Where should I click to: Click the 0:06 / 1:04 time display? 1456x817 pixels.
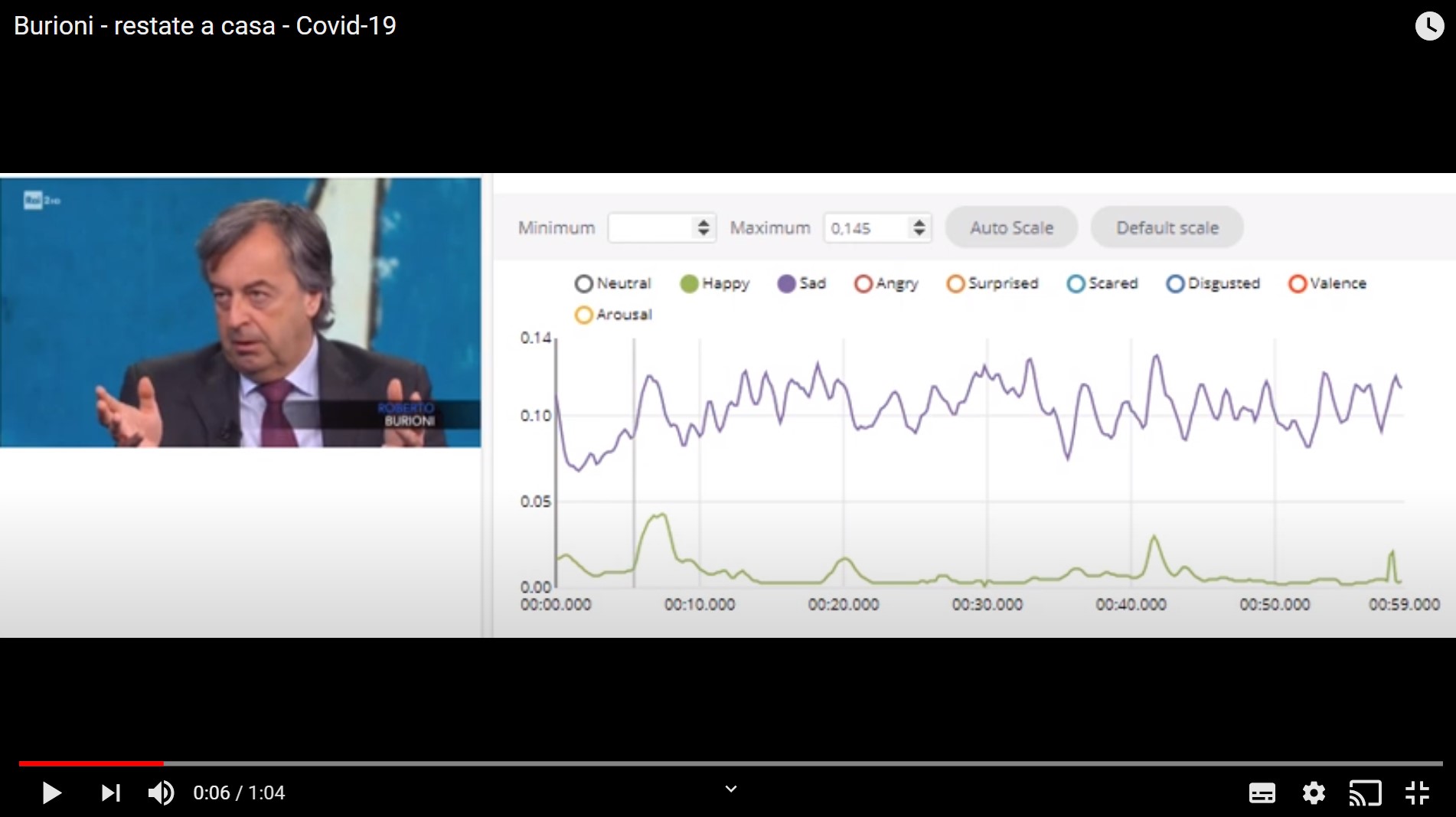coord(239,792)
